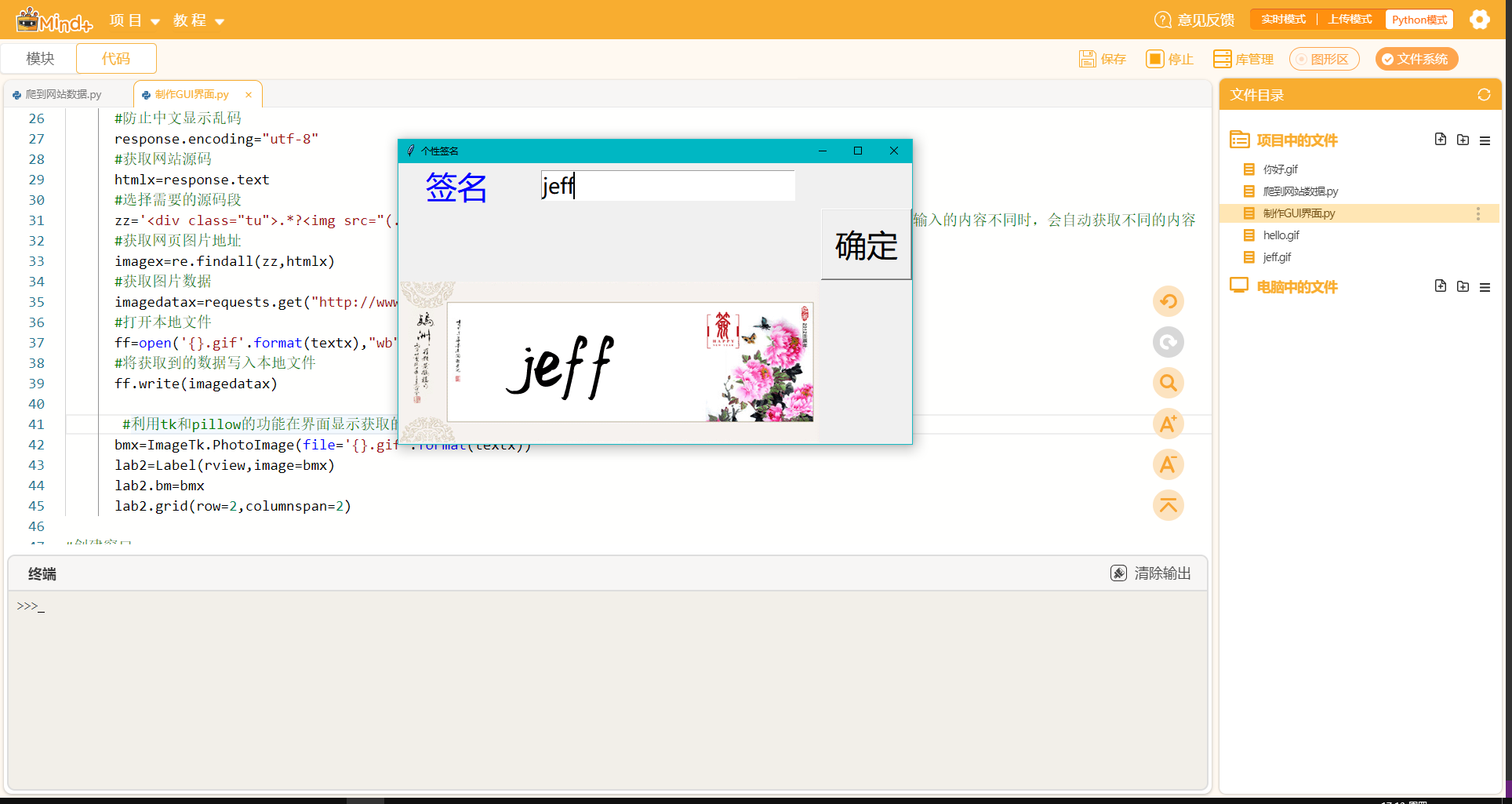Maximize the 个性签名 window
The width and height of the screenshot is (1512, 804).
pyautogui.click(x=858, y=151)
